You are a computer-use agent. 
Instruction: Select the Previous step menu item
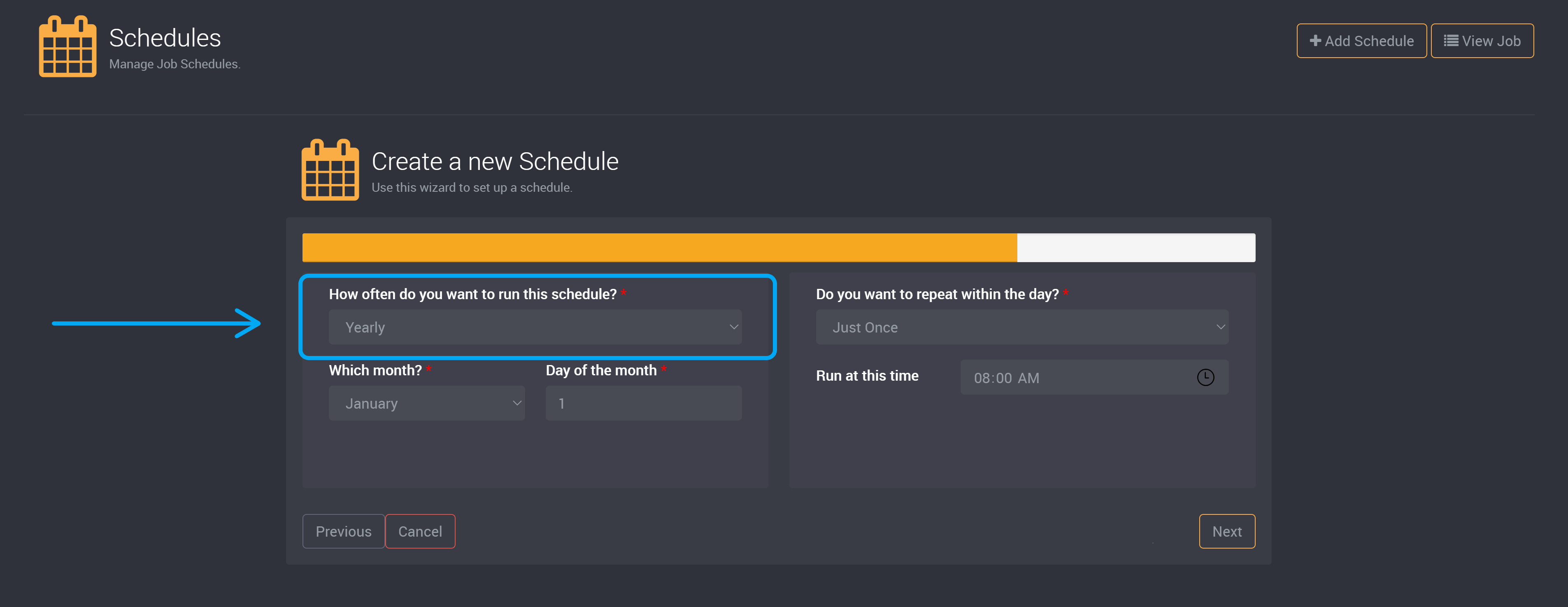pyautogui.click(x=342, y=531)
